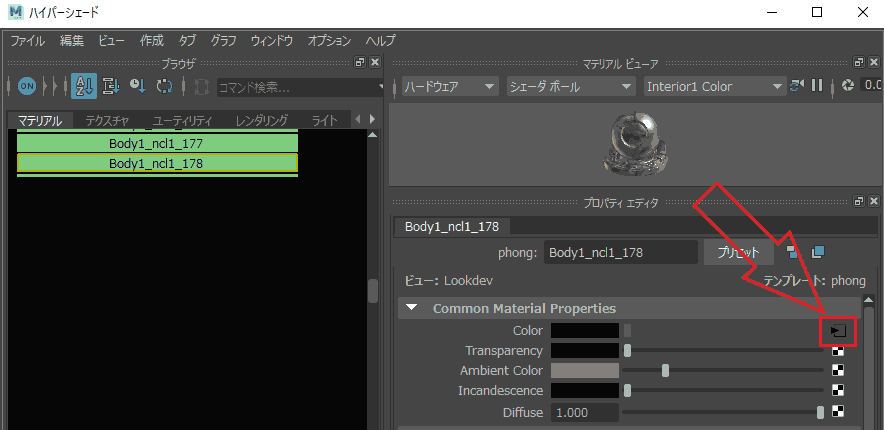
Task: Select the Body1_ncl1_177 material
Action: click(x=157, y=144)
